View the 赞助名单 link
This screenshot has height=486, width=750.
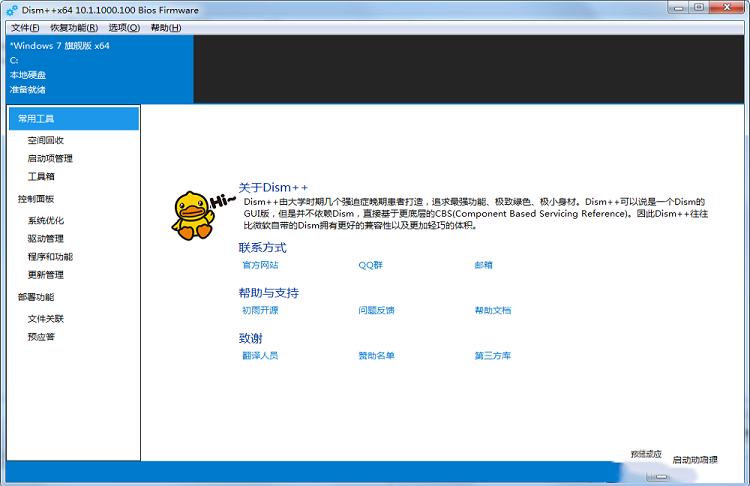click(376, 356)
